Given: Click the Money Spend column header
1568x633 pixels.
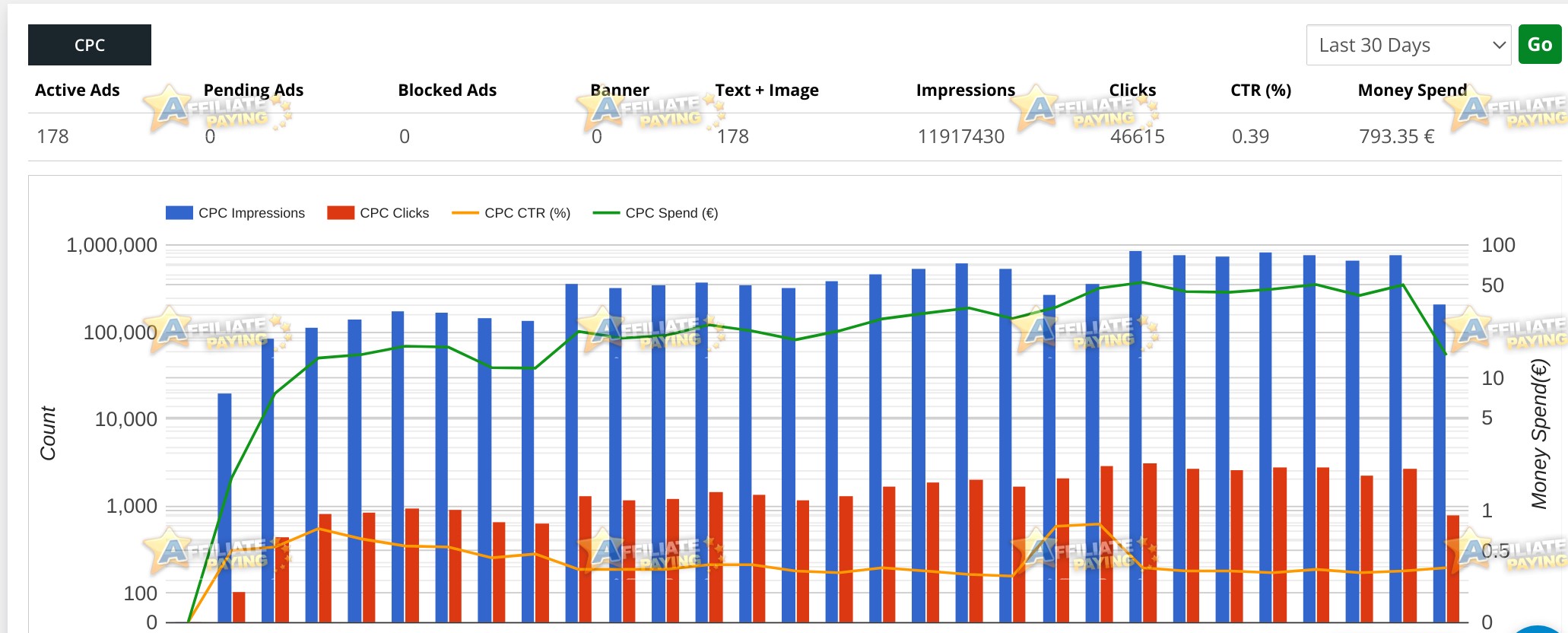Looking at the screenshot, I should [1412, 90].
